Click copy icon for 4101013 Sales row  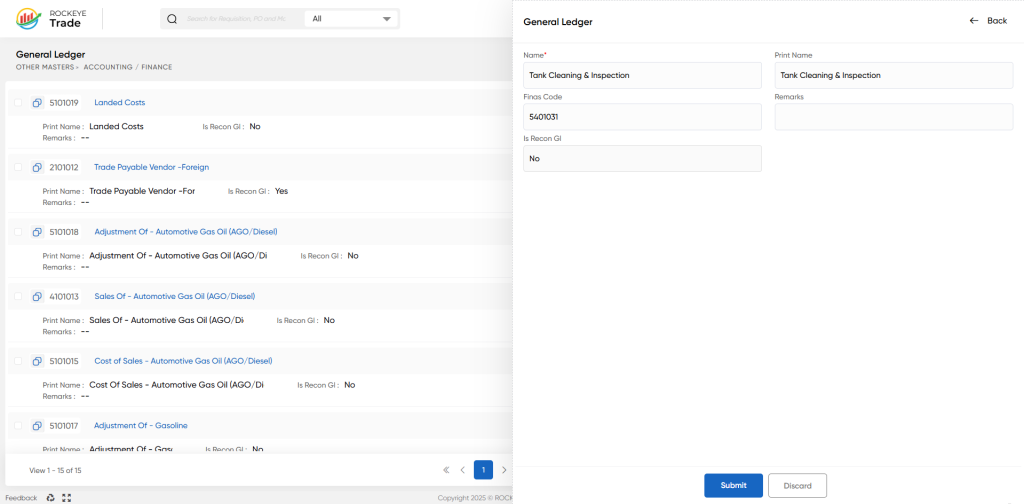pyautogui.click(x=37, y=296)
